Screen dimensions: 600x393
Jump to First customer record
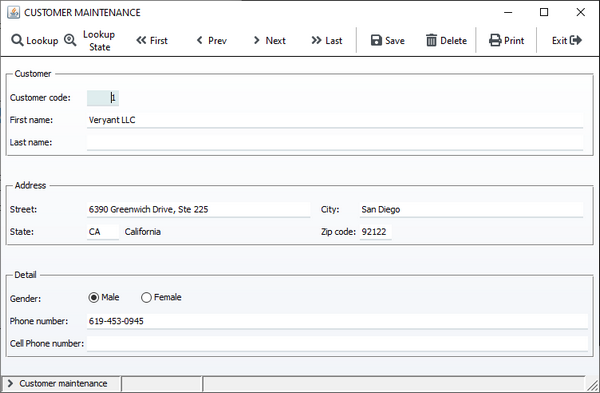[152, 40]
